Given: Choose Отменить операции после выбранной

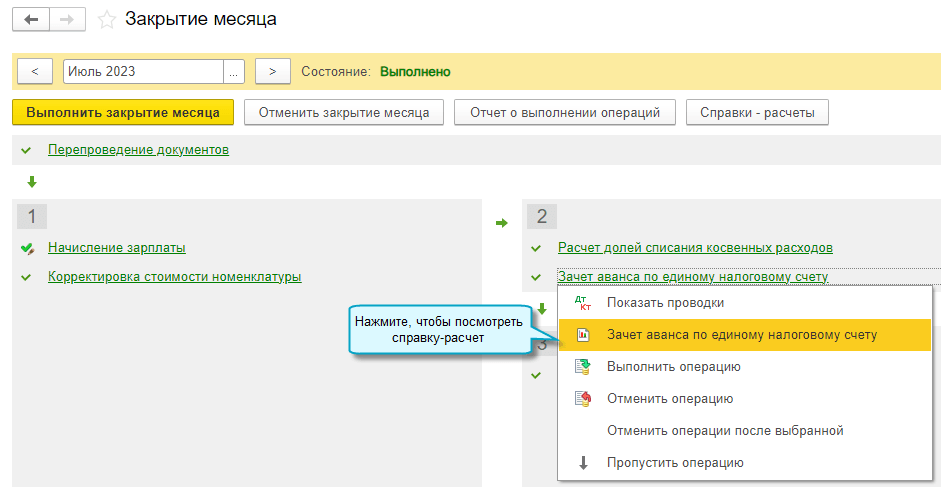Looking at the screenshot, I should pyautogui.click(x=725, y=431).
